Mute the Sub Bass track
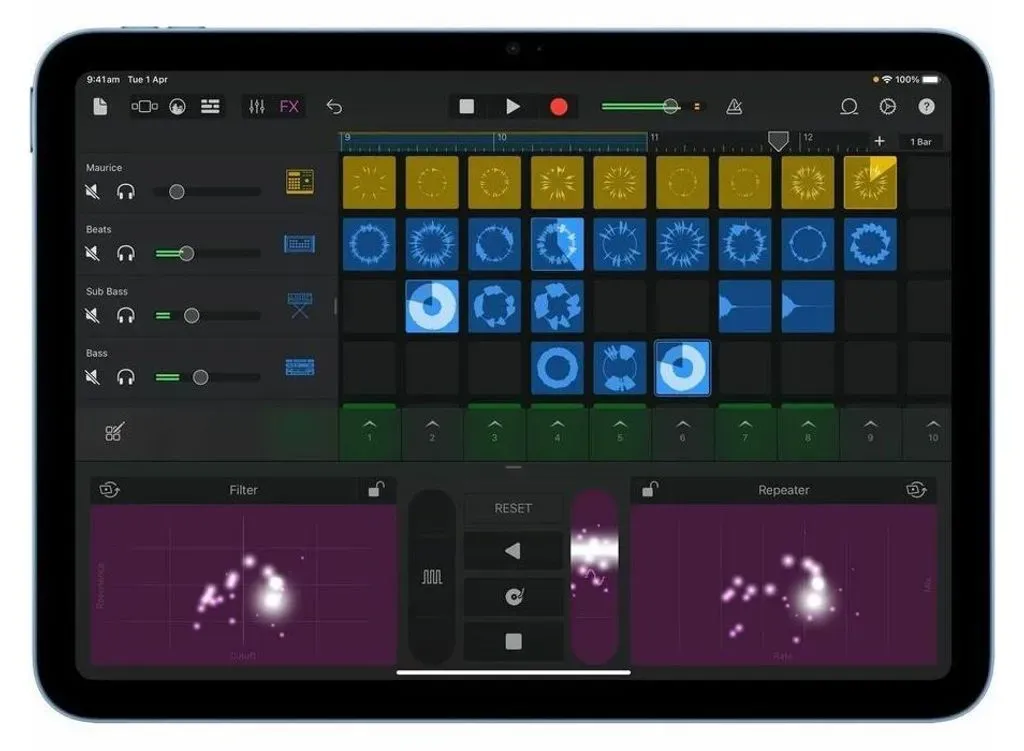 (92, 315)
